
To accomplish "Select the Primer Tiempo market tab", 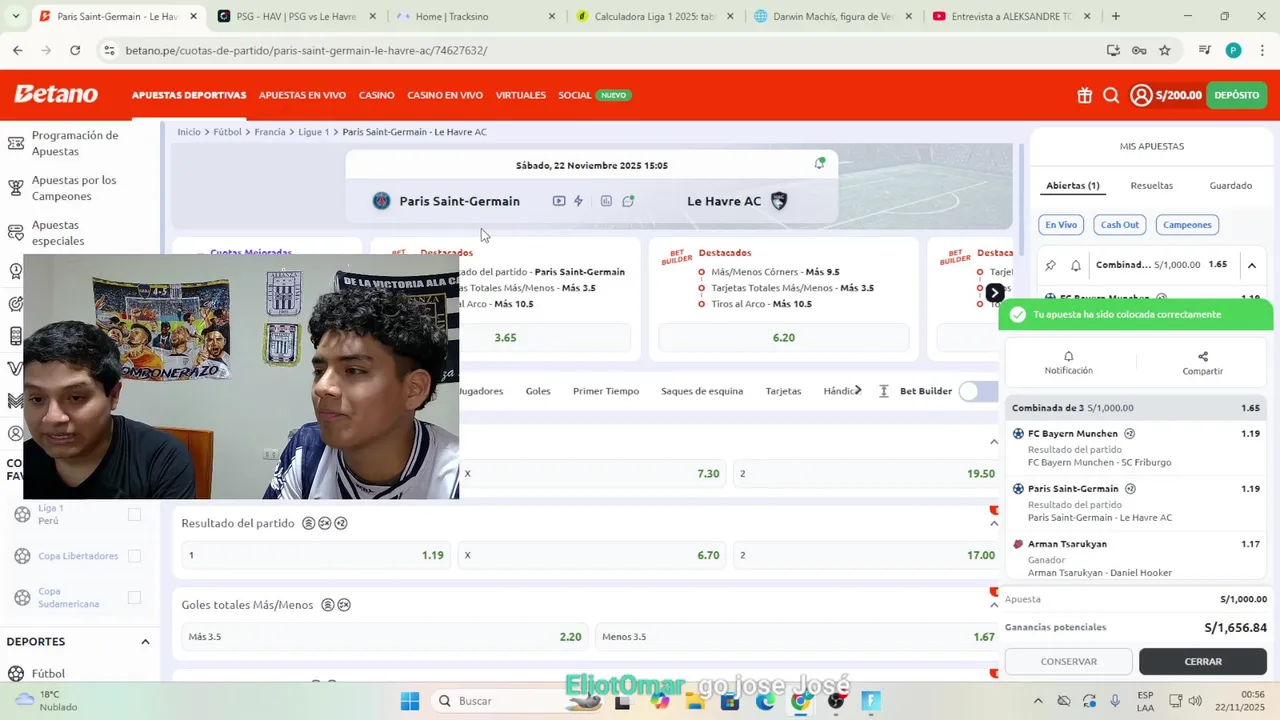I will tap(606, 391).
